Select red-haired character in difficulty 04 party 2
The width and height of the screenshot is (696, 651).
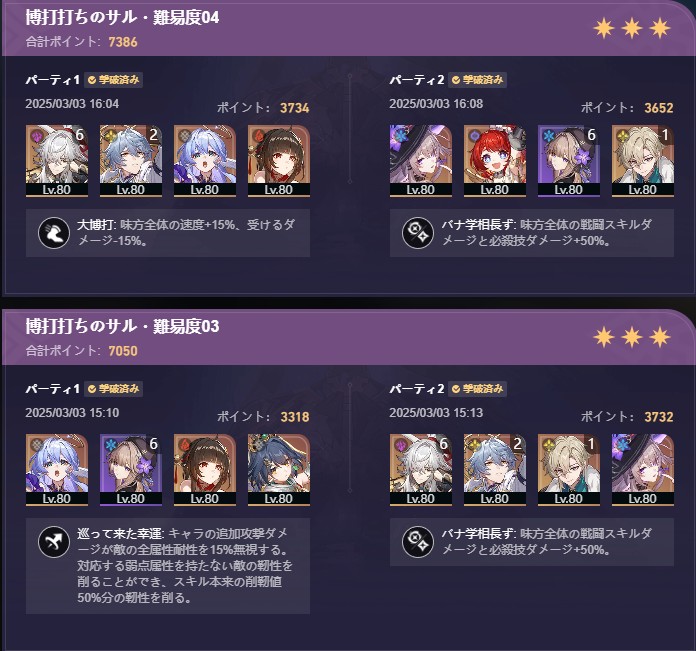tap(494, 160)
